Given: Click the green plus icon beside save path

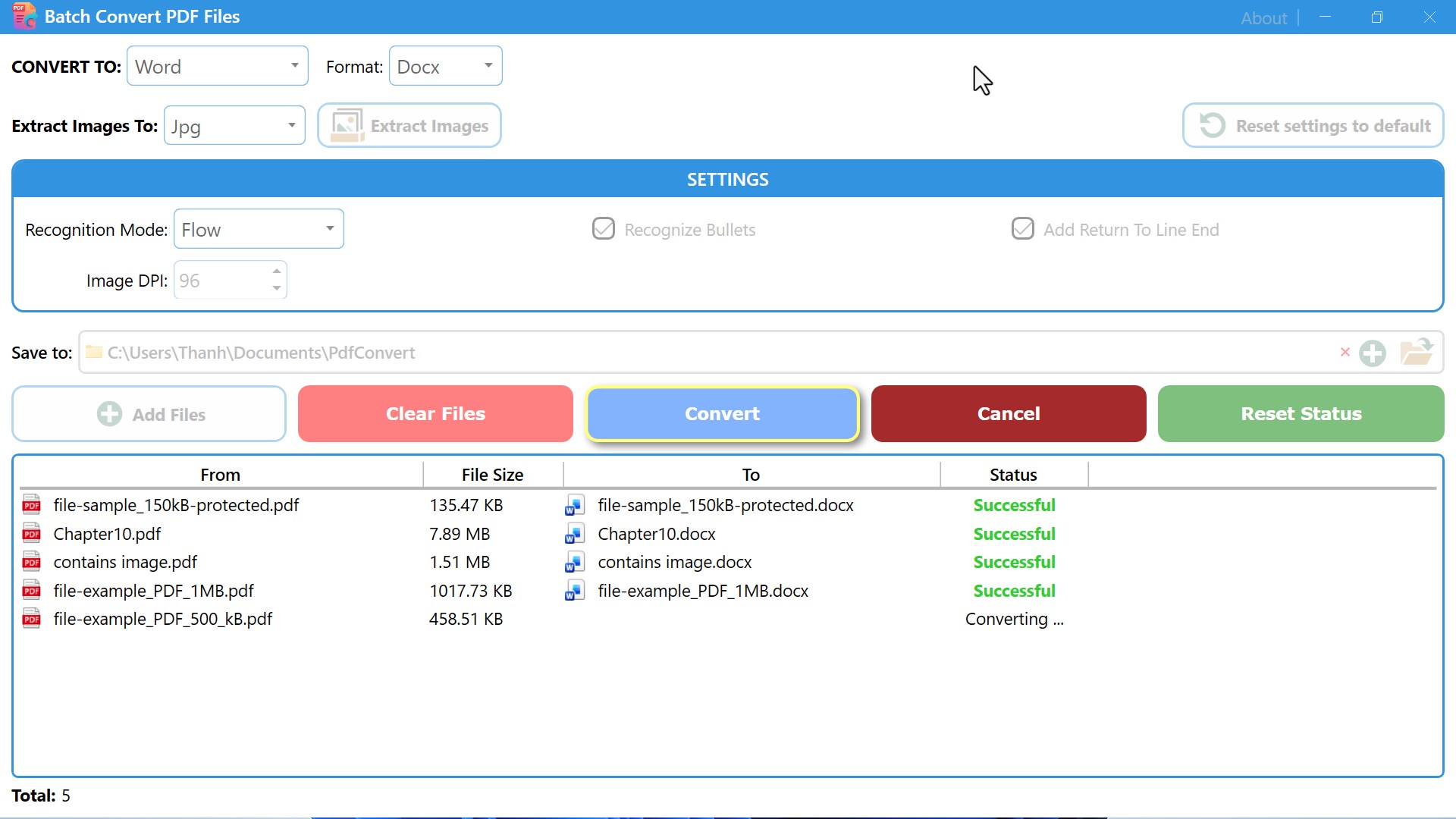Looking at the screenshot, I should [1372, 353].
